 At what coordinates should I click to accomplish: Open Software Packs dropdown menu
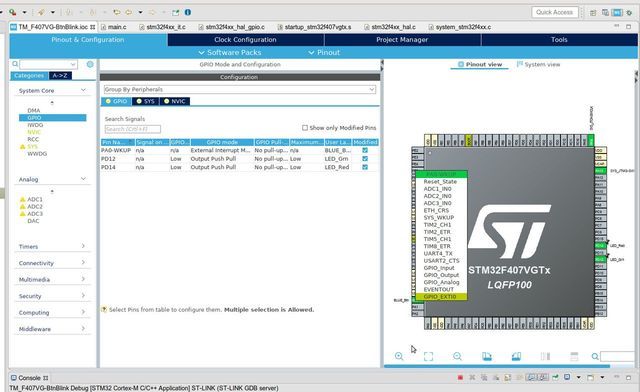pos(230,52)
